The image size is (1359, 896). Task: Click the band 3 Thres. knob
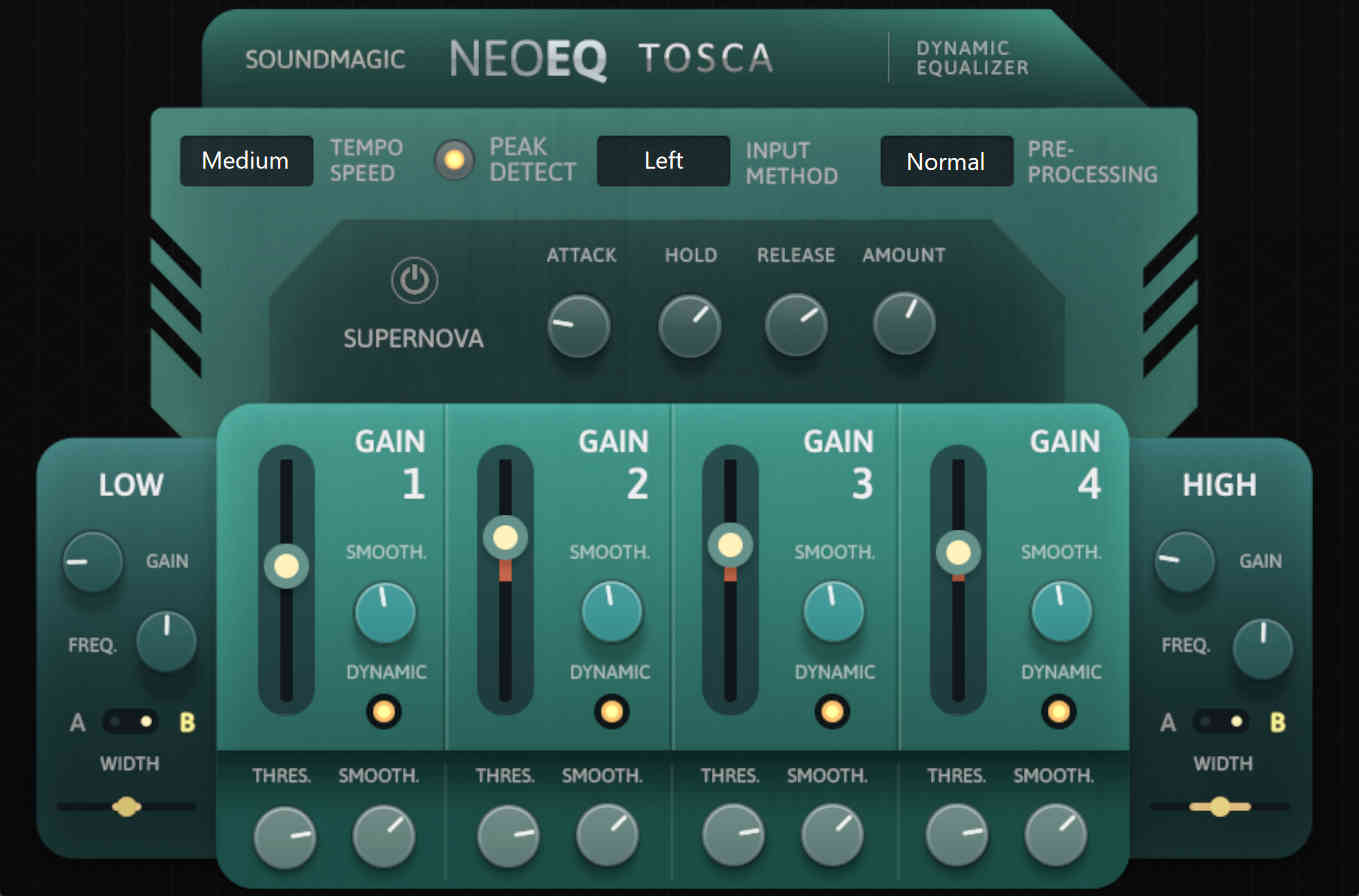(x=733, y=836)
